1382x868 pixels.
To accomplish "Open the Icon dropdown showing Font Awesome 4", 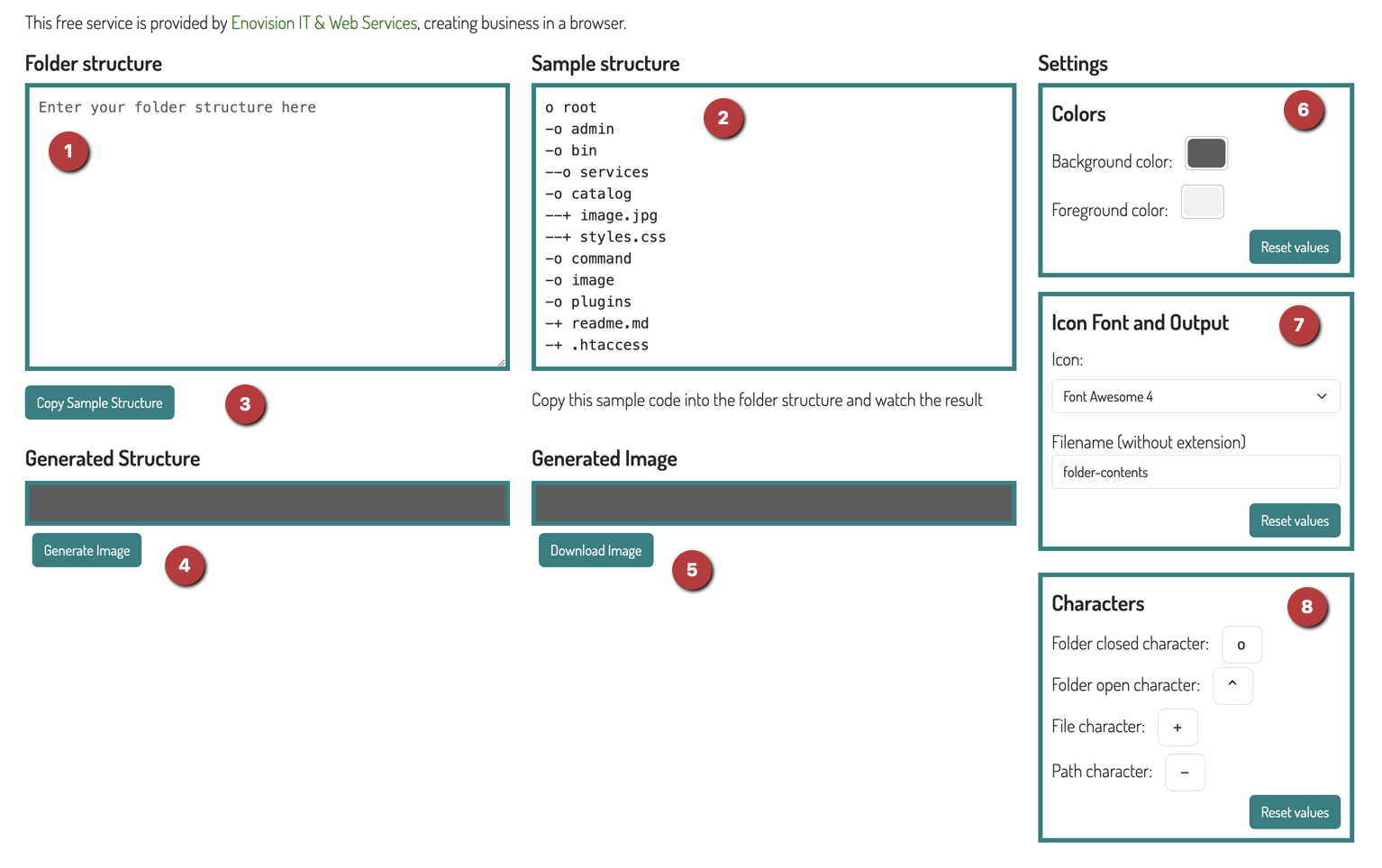I will 1196,396.
